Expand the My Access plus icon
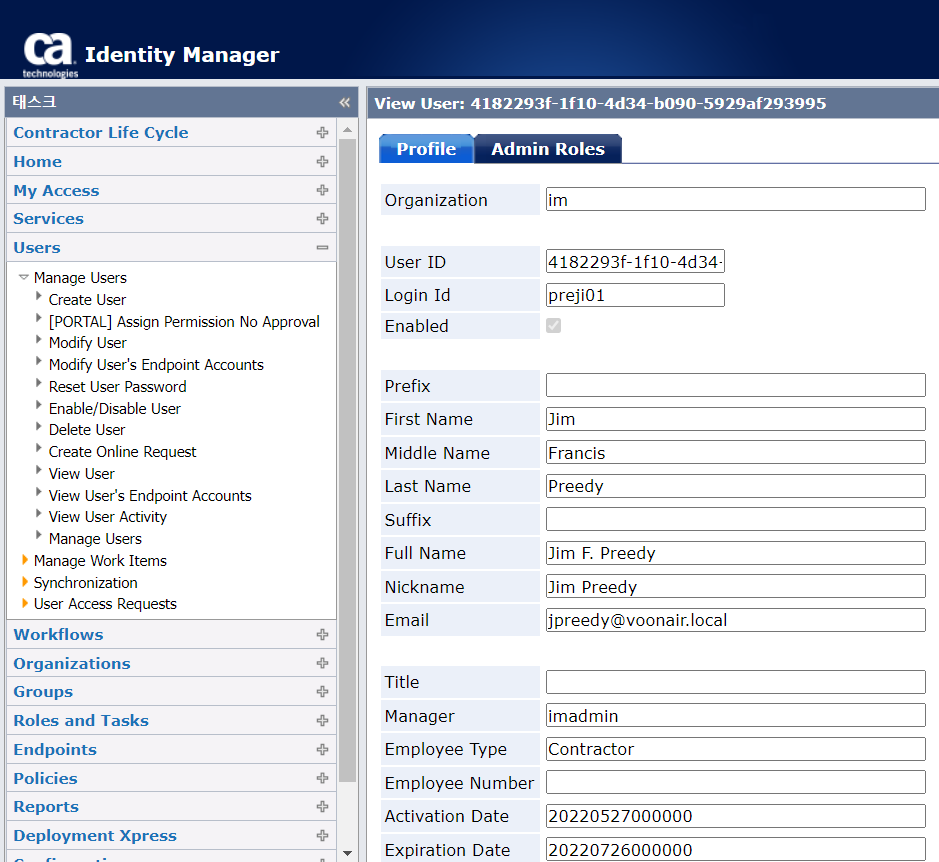The width and height of the screenshot is (939, 862). click(x=322, y=190)
